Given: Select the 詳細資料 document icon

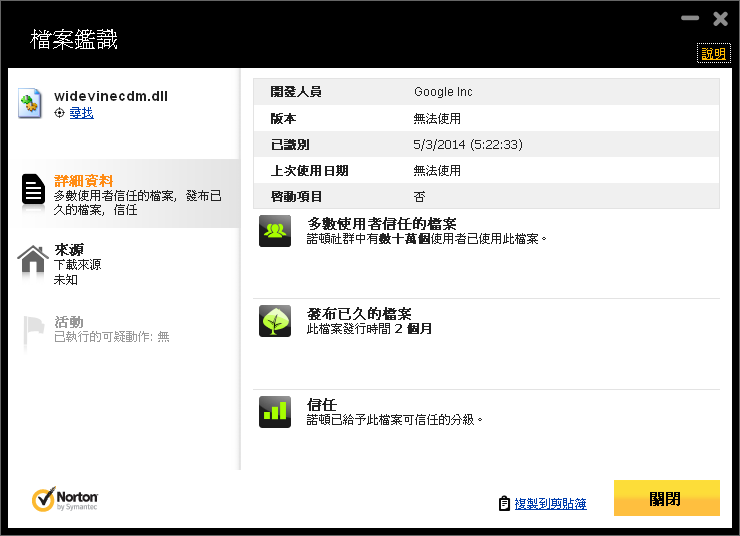Looking at the screenshot, I should click(x=34, y=190).
